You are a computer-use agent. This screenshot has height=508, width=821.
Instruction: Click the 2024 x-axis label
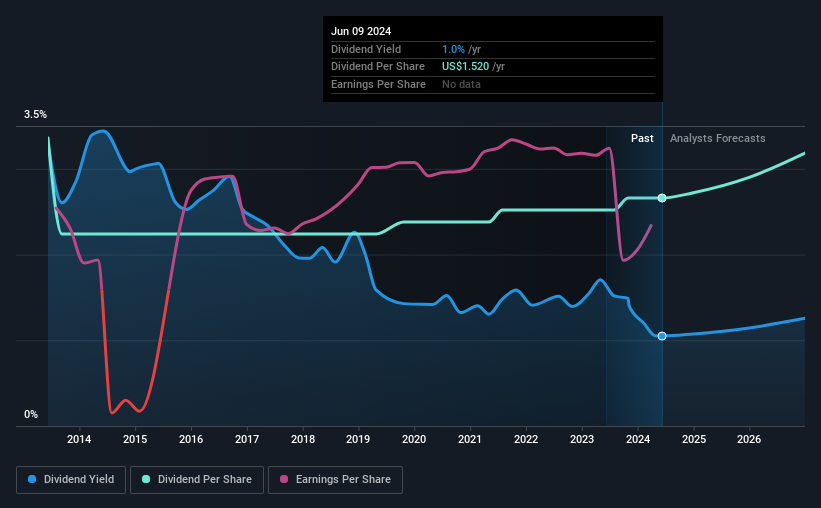[638, 439]
